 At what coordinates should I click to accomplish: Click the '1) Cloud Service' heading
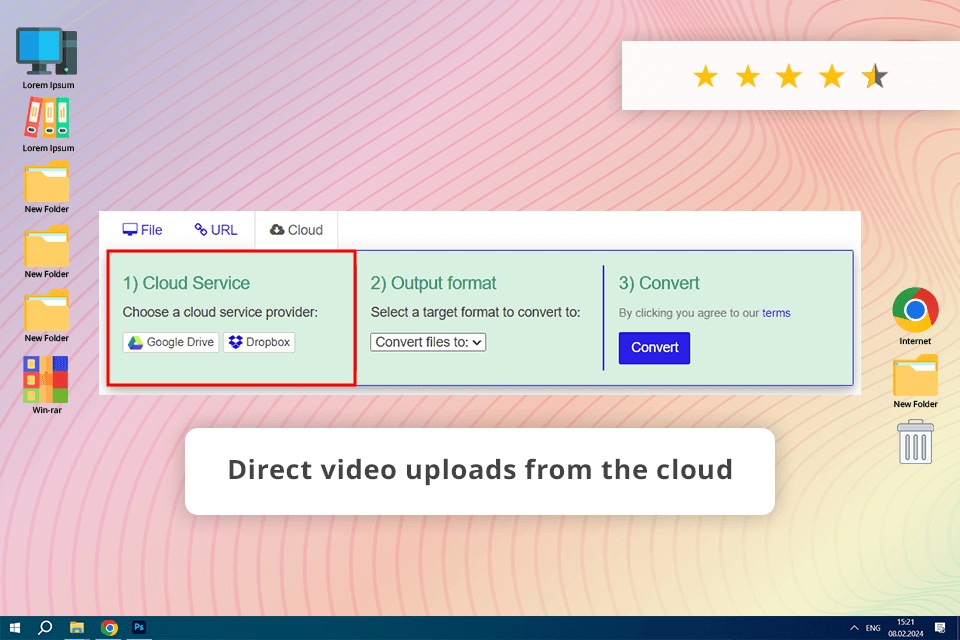(186, 284)
